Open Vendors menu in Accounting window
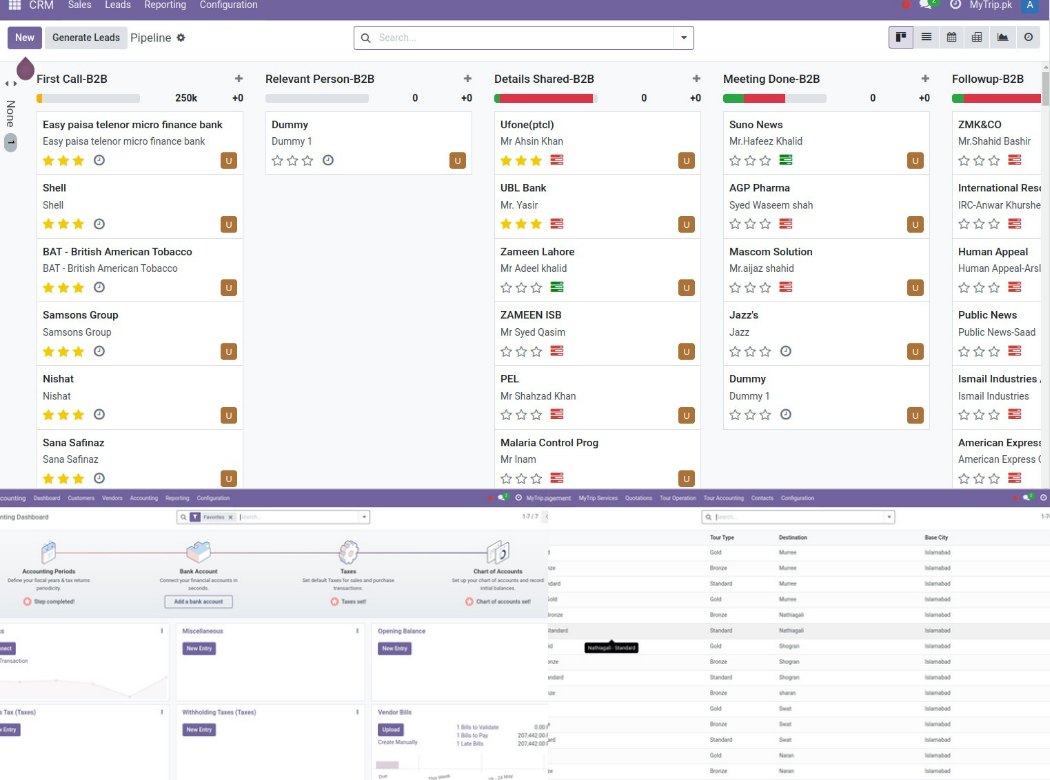 [x=112, y=498]
